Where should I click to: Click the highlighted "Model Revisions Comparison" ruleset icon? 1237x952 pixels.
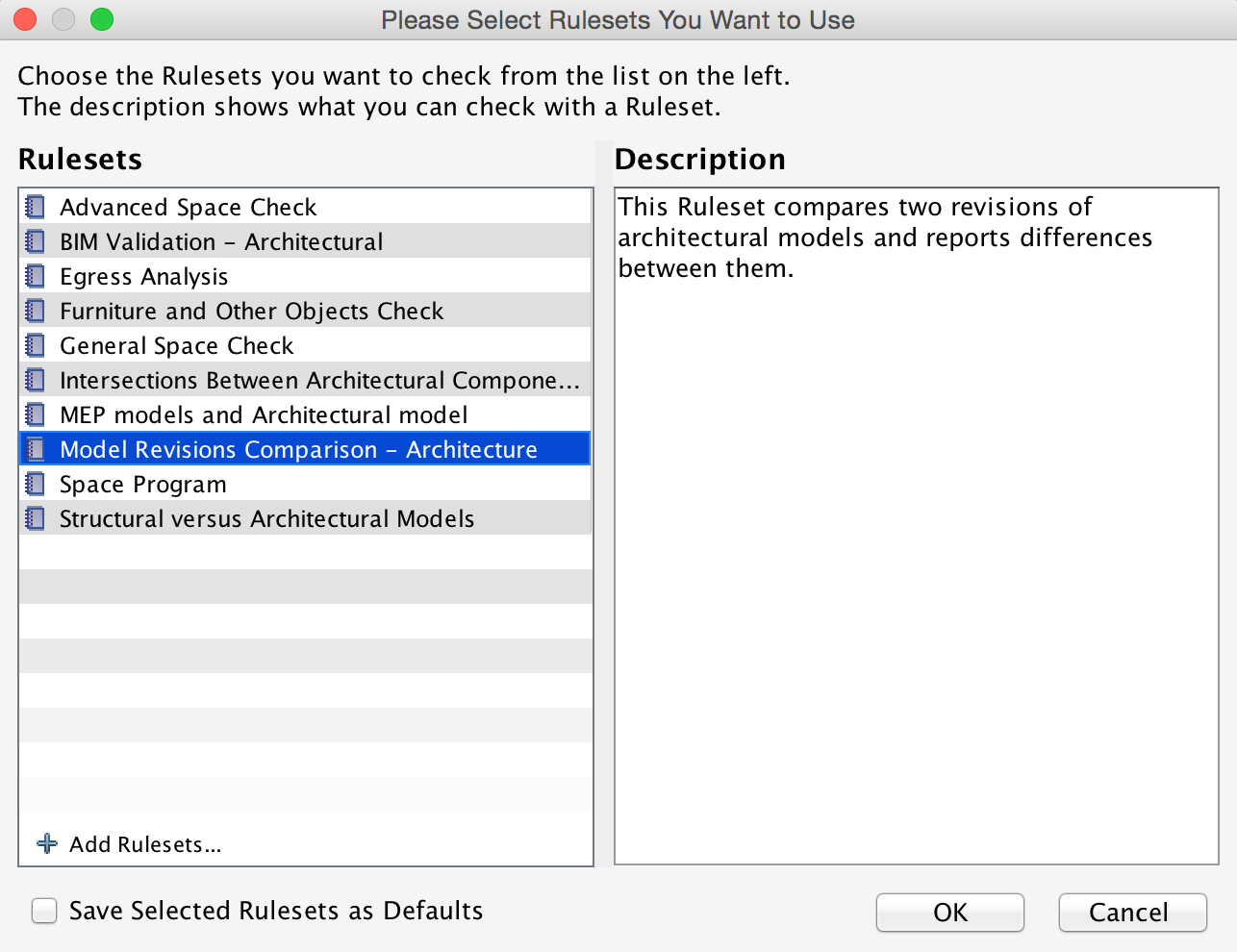[x=36, y=449]
